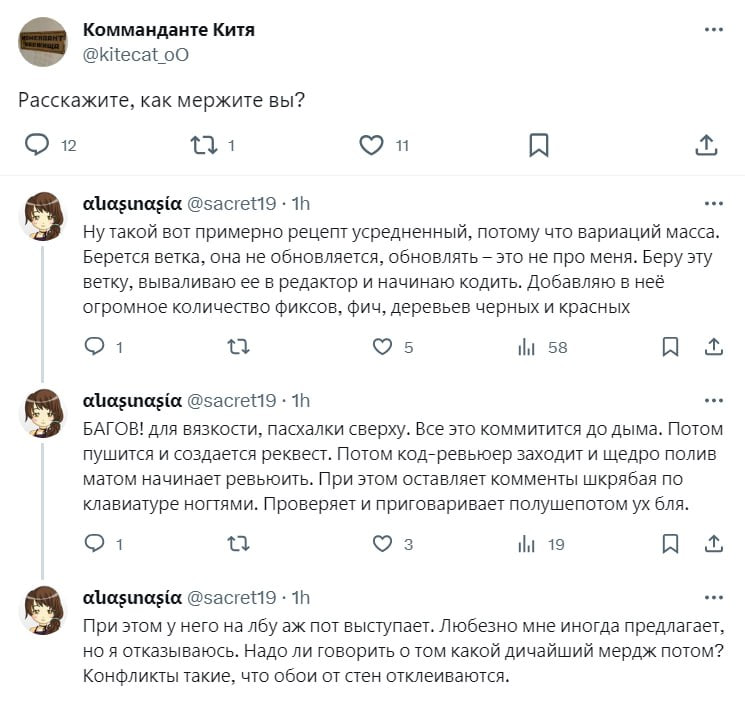Viewport: 745px width, 726px height.
Task: Bookmark the first sacret19 reply
Action: [x=671, y=347]
